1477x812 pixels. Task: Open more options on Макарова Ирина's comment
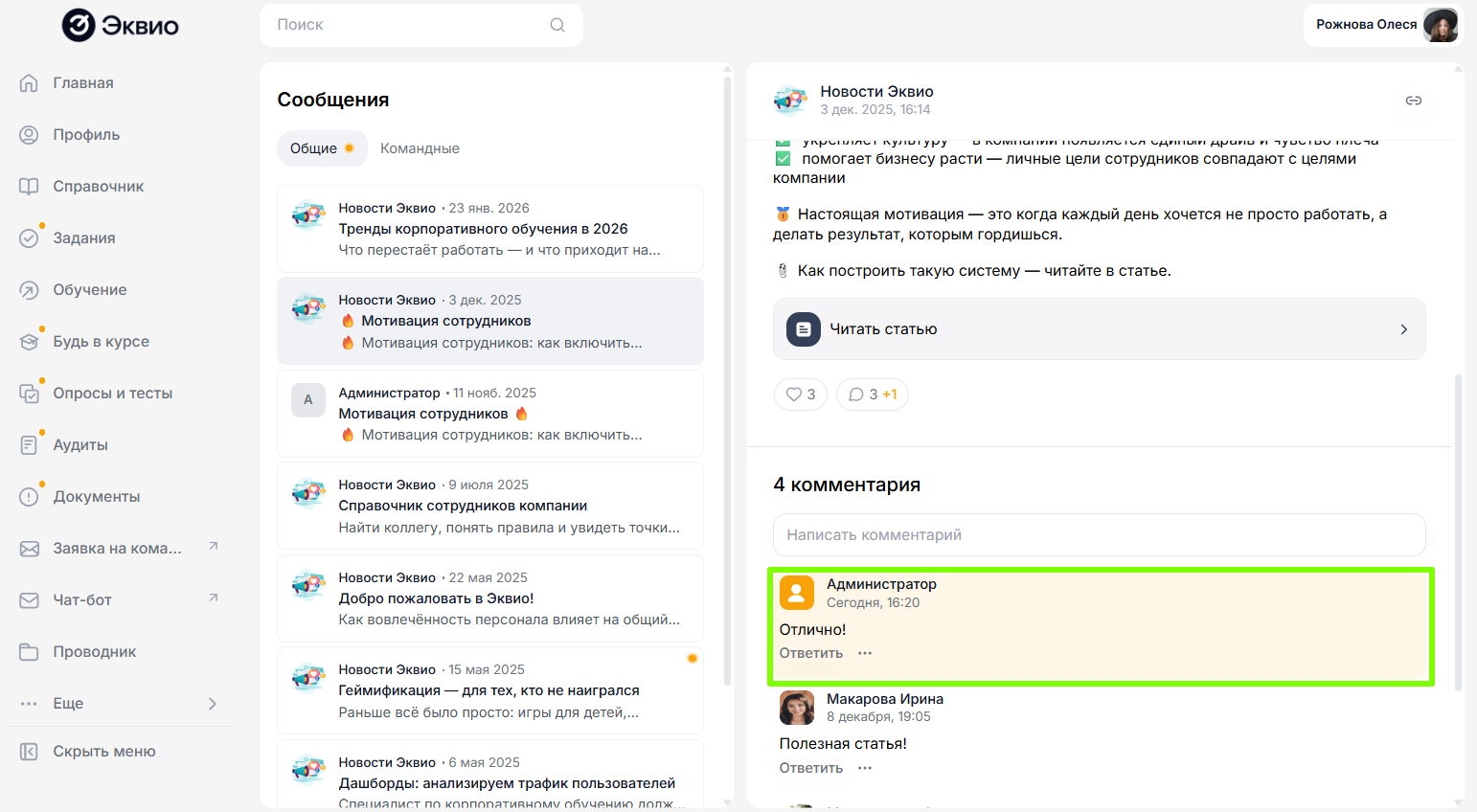coord(865,768)
